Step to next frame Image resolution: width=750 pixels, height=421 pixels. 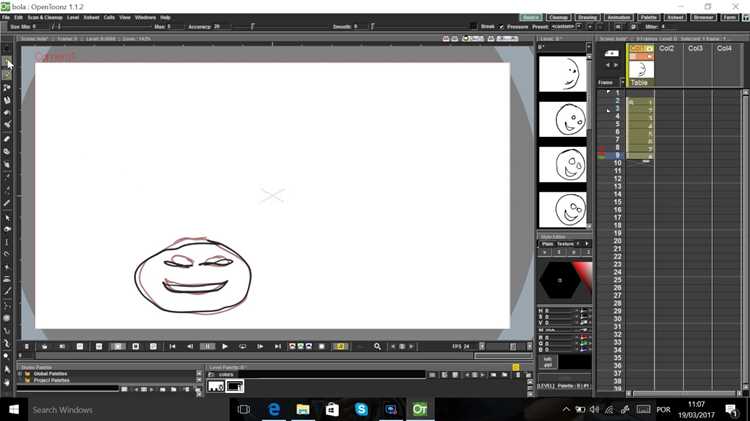pyautogui.click(x=260, y=346)
